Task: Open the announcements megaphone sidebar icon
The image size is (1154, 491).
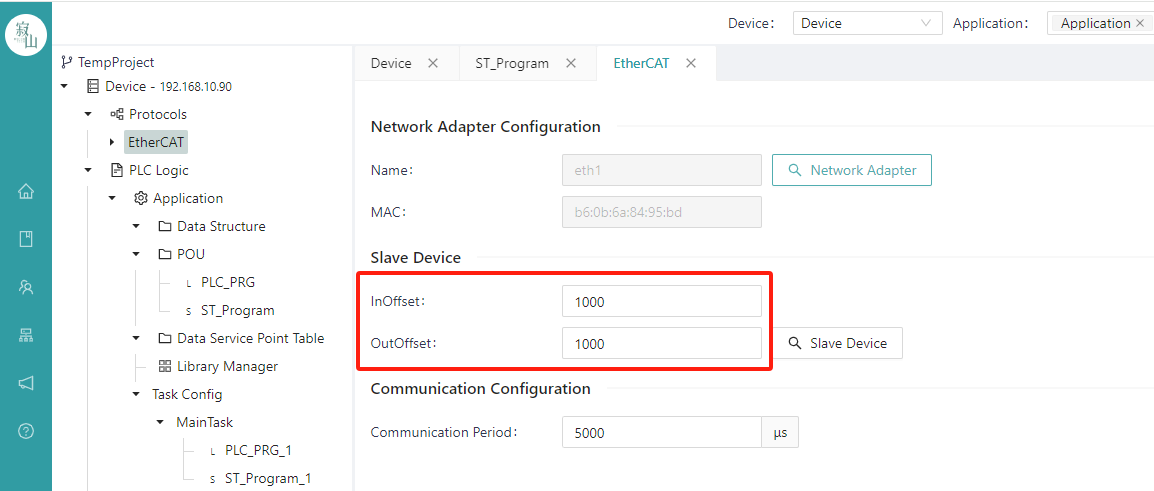Action: point(26,383)
